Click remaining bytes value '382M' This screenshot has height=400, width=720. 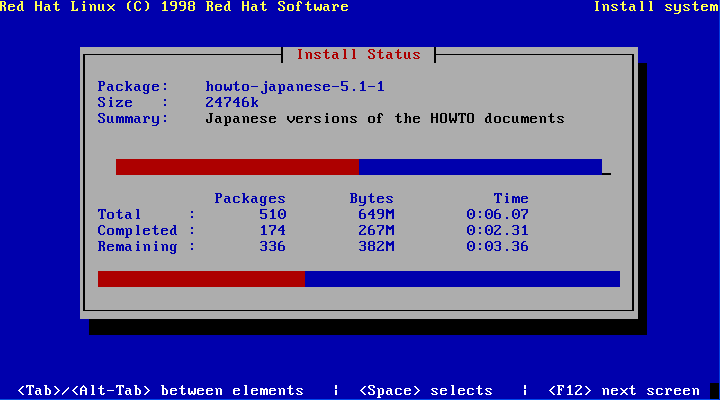[x=376, y=247]
